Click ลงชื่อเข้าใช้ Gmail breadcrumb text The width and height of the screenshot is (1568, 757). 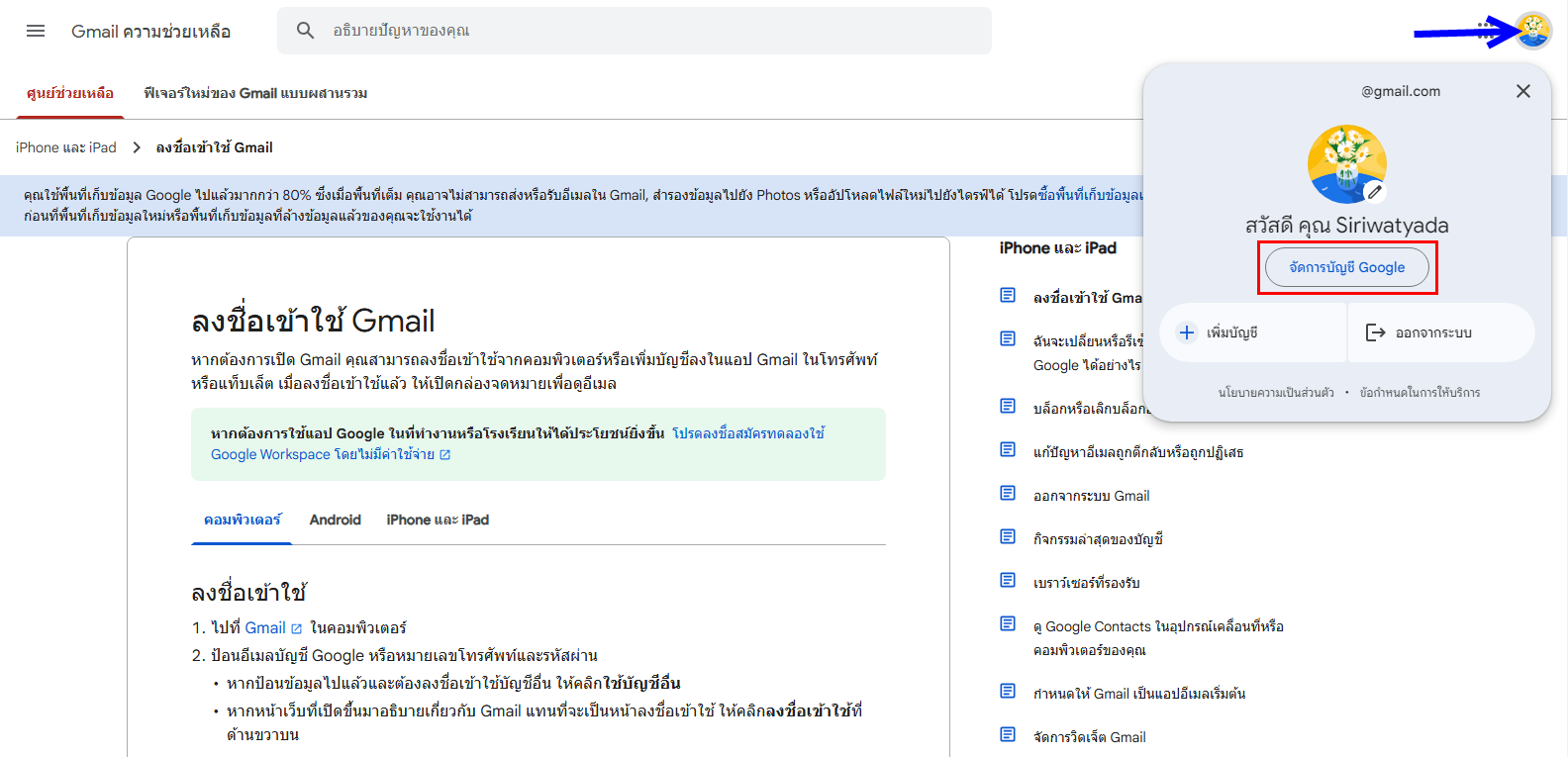coord(214,147)
